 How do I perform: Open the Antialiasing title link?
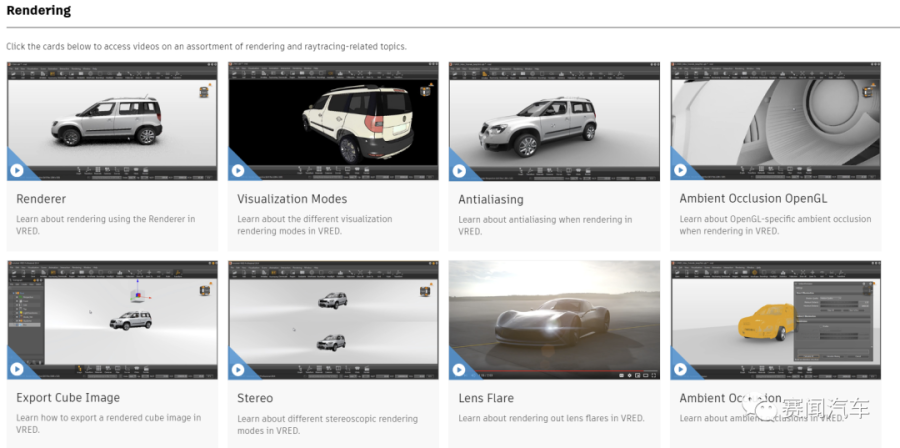pyautogui.click(x=490, y=199)
